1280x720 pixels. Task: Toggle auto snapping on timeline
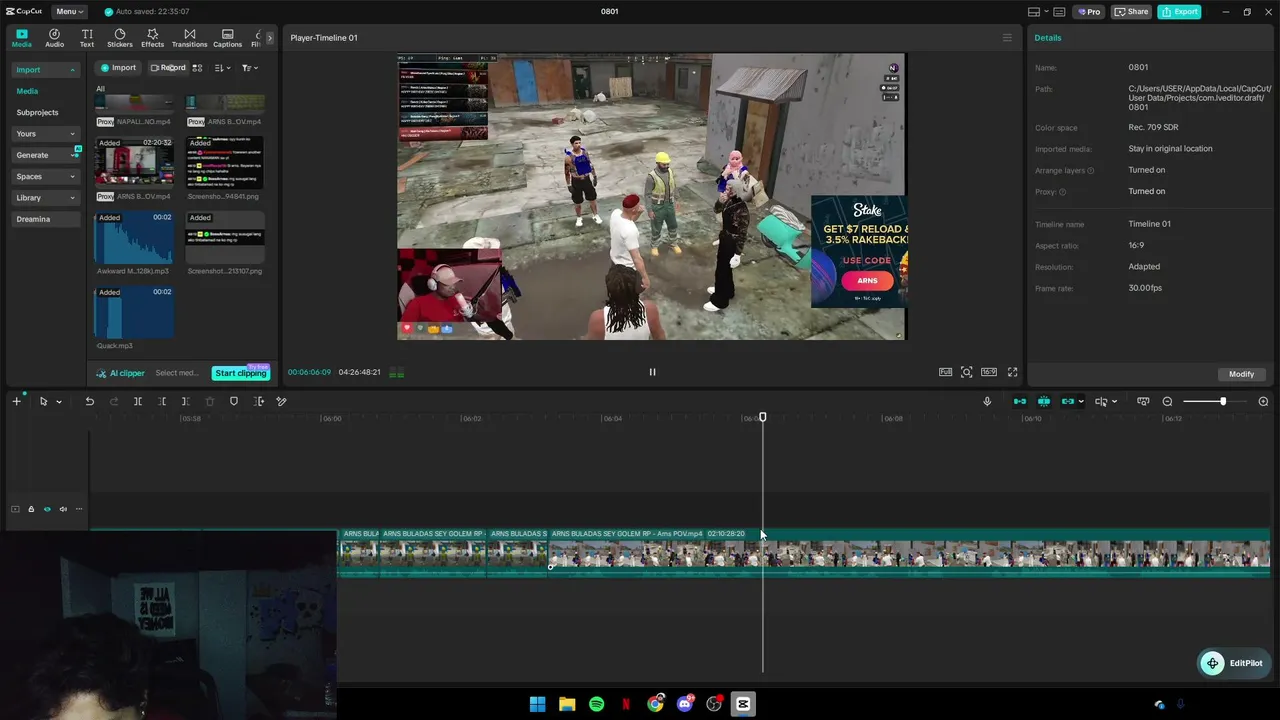pyautogui.click(x=1044, y=401)
